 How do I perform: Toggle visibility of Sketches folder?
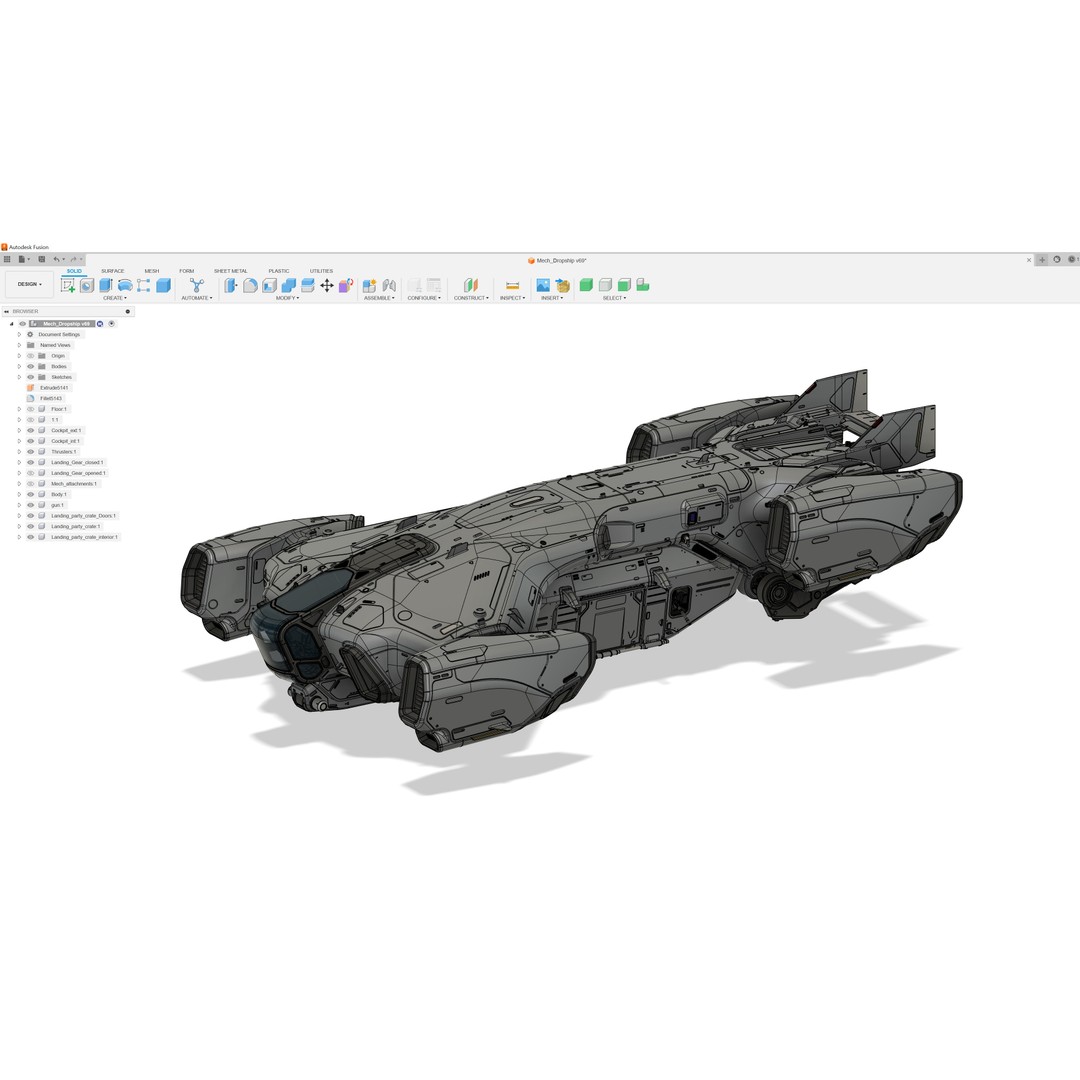pos(30,377)
